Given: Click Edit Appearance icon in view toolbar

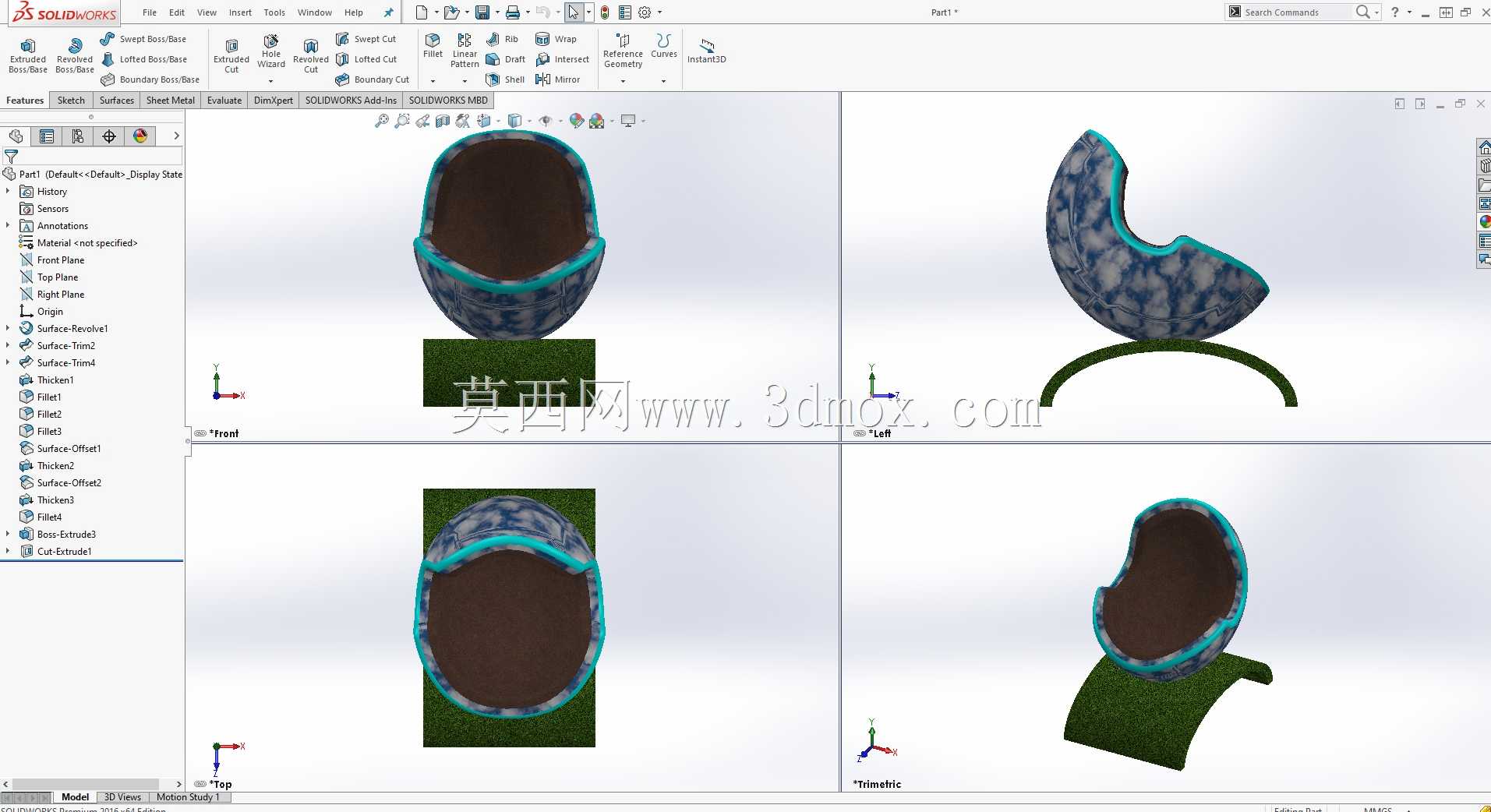Looking at the screenshot, I should [x=577, y=121].
